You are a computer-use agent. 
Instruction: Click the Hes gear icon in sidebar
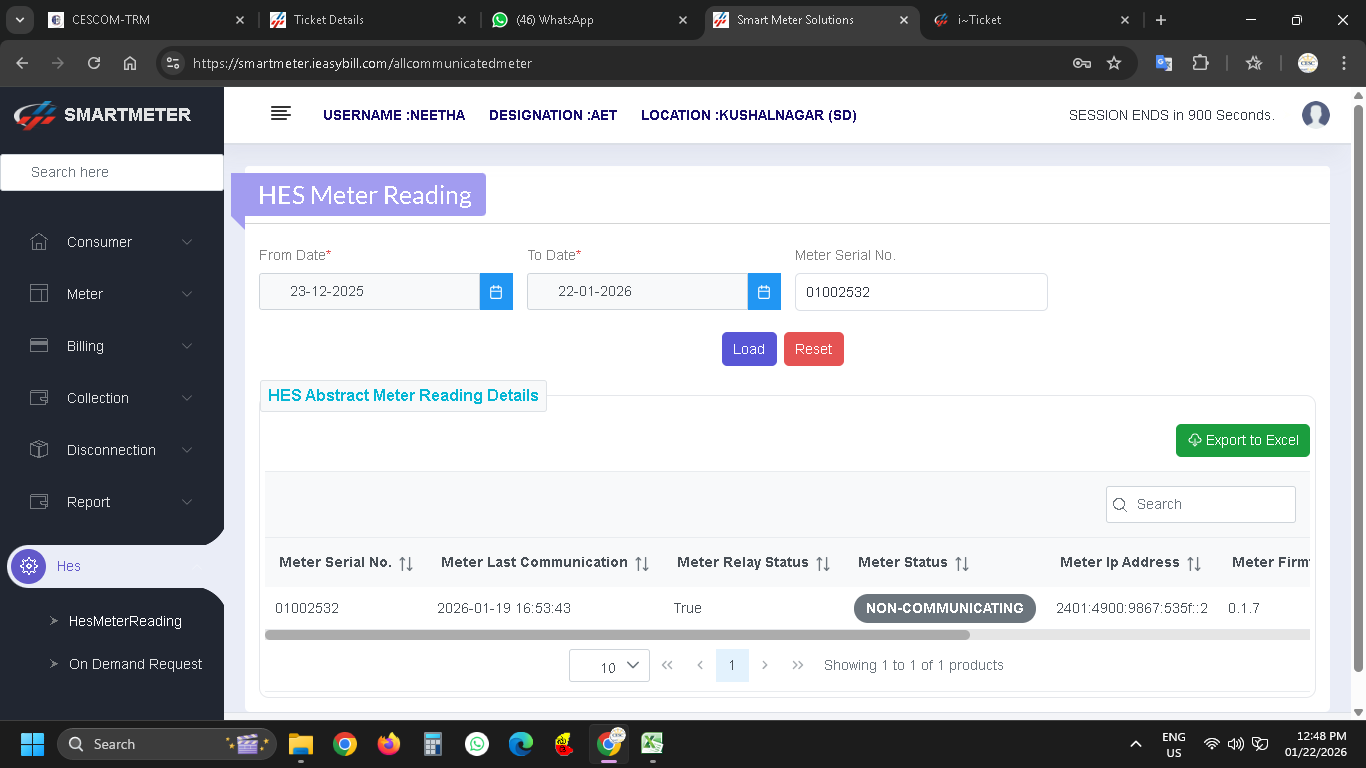click(29, 566)
